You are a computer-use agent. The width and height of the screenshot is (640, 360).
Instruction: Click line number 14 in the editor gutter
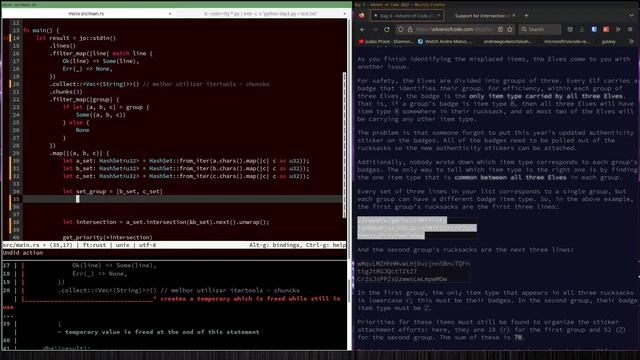[x=16, y=38]
